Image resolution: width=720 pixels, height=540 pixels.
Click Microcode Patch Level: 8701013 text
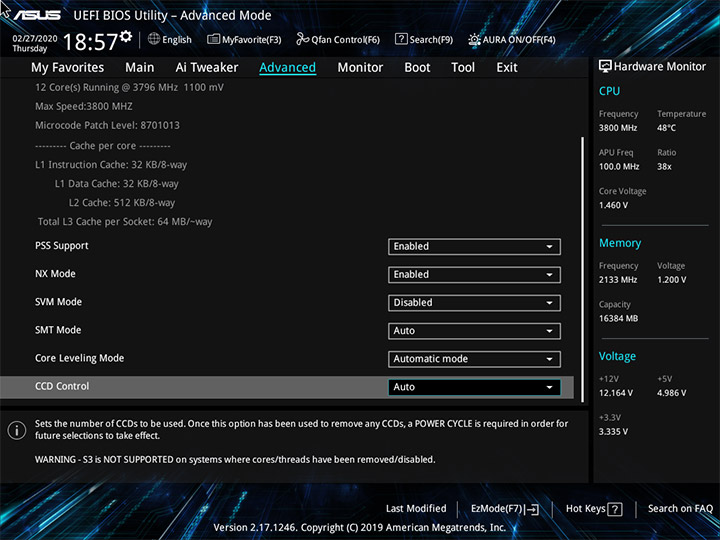point(107,125)
